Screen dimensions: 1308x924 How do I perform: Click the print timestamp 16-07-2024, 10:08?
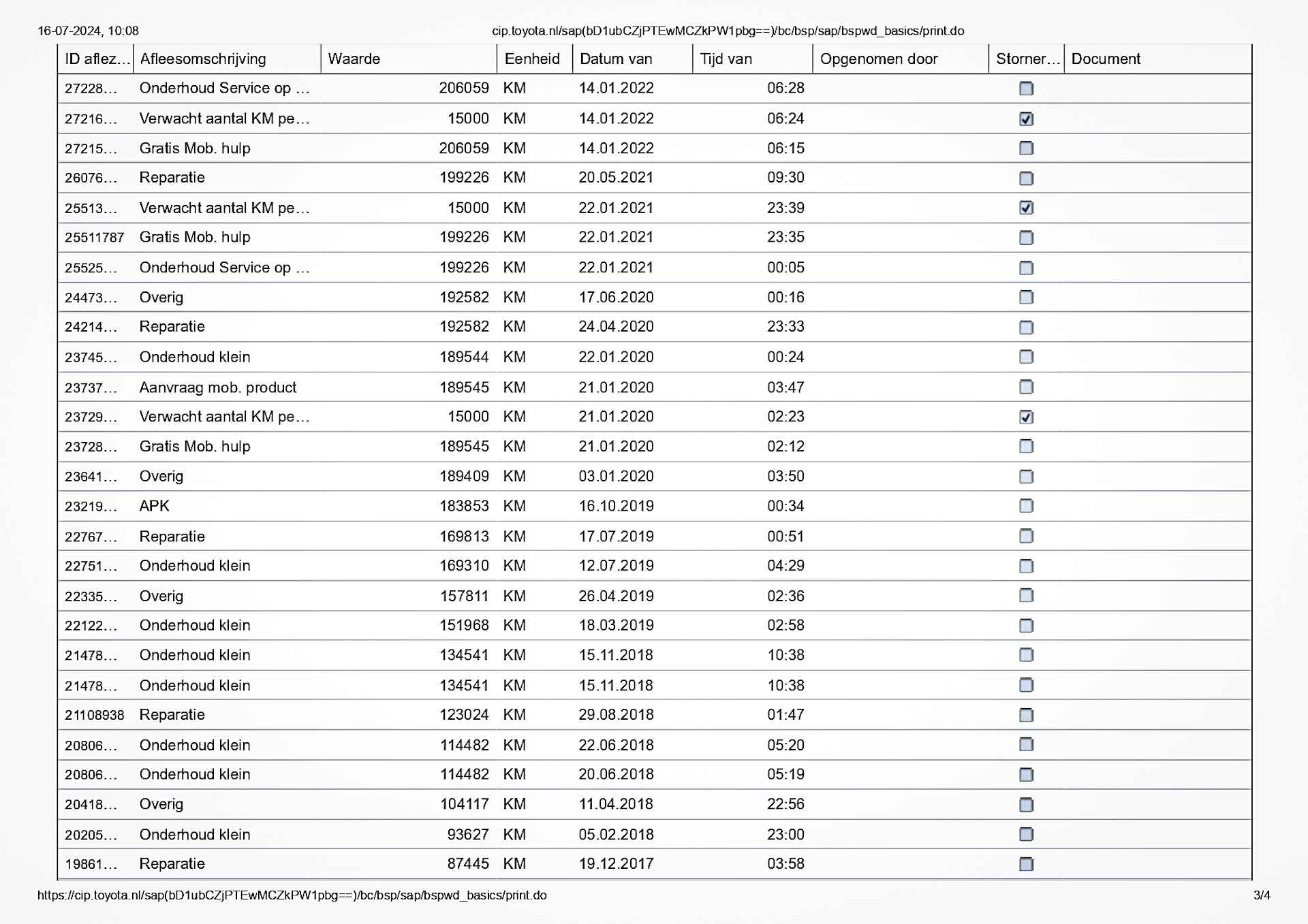[x=88, y=31]
